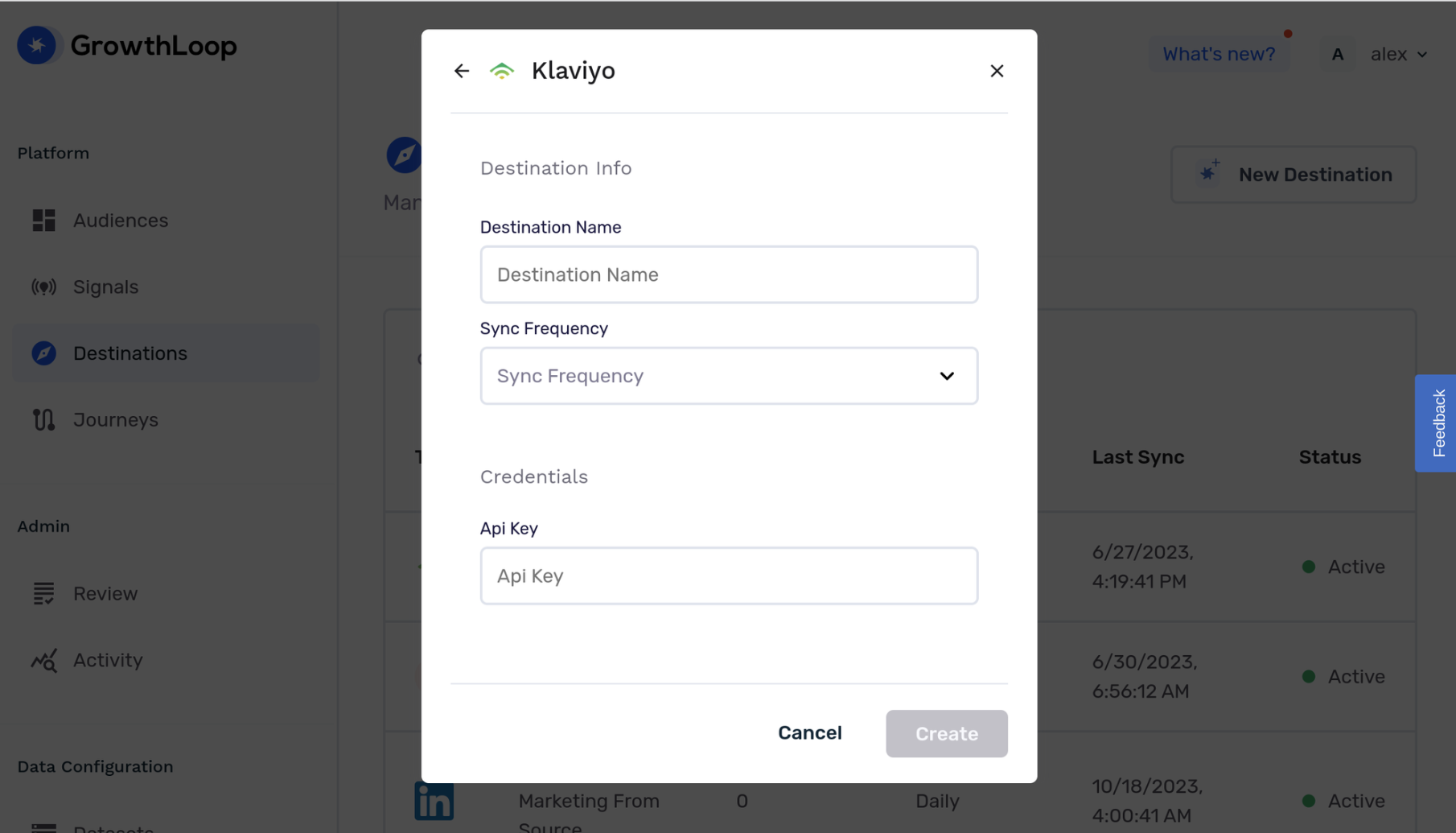Open Signals in the sidebar

pyautogui.click(x=166, y=287)
